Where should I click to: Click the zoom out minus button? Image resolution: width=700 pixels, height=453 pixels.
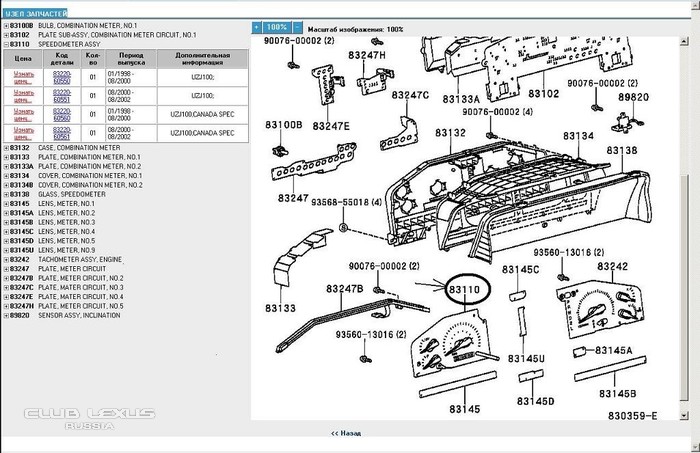(x=297, y=28)
